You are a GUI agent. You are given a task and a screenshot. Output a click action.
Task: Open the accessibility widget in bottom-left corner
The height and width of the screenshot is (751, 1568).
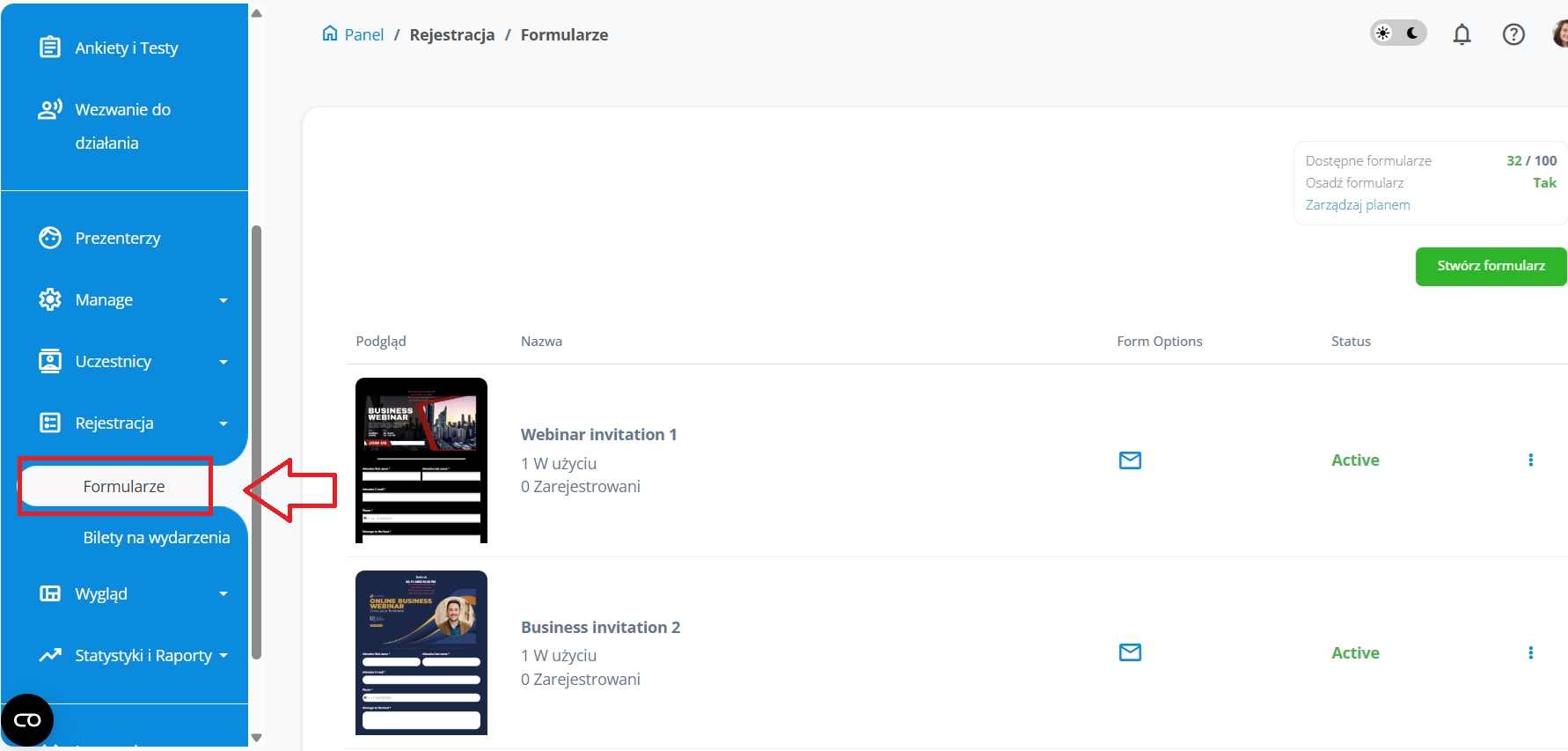pyautogui.click(x=27, y=720)
